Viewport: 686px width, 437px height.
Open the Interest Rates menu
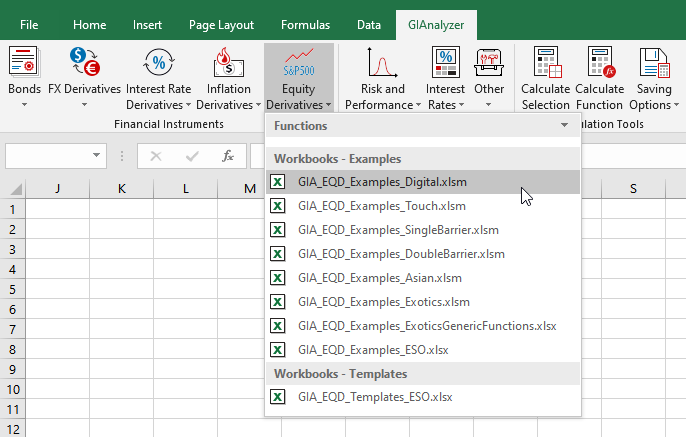[445, 77]
